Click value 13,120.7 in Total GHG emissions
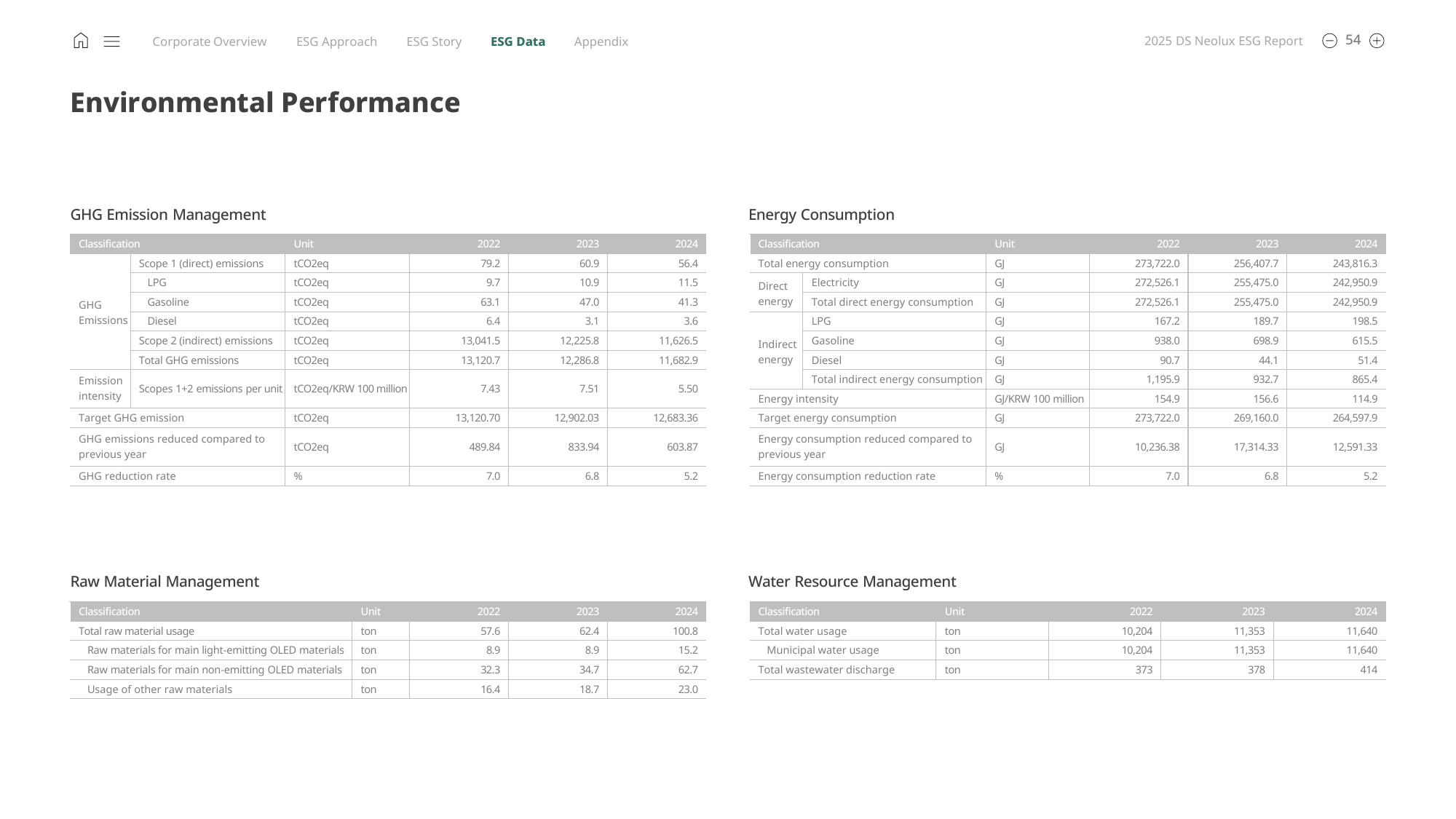Image resolution: width=1456 pixels, height=819 pixels. tap(480, 360)
